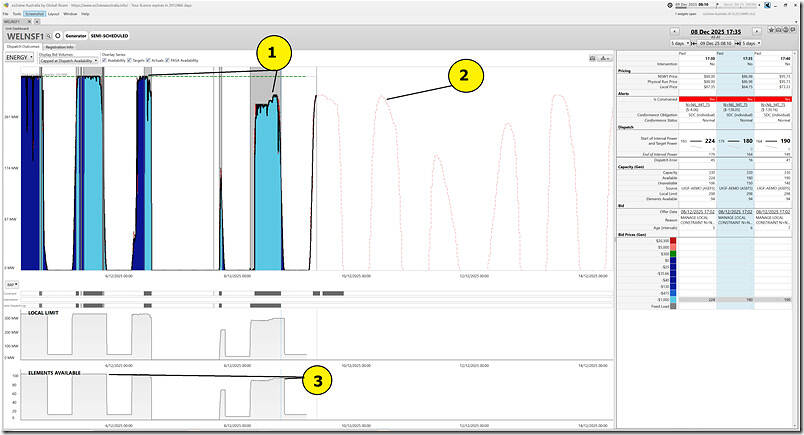Click the SEMI-SCHEDULED tag button
This screenshot has width=804, height=435.
[109, 36]
